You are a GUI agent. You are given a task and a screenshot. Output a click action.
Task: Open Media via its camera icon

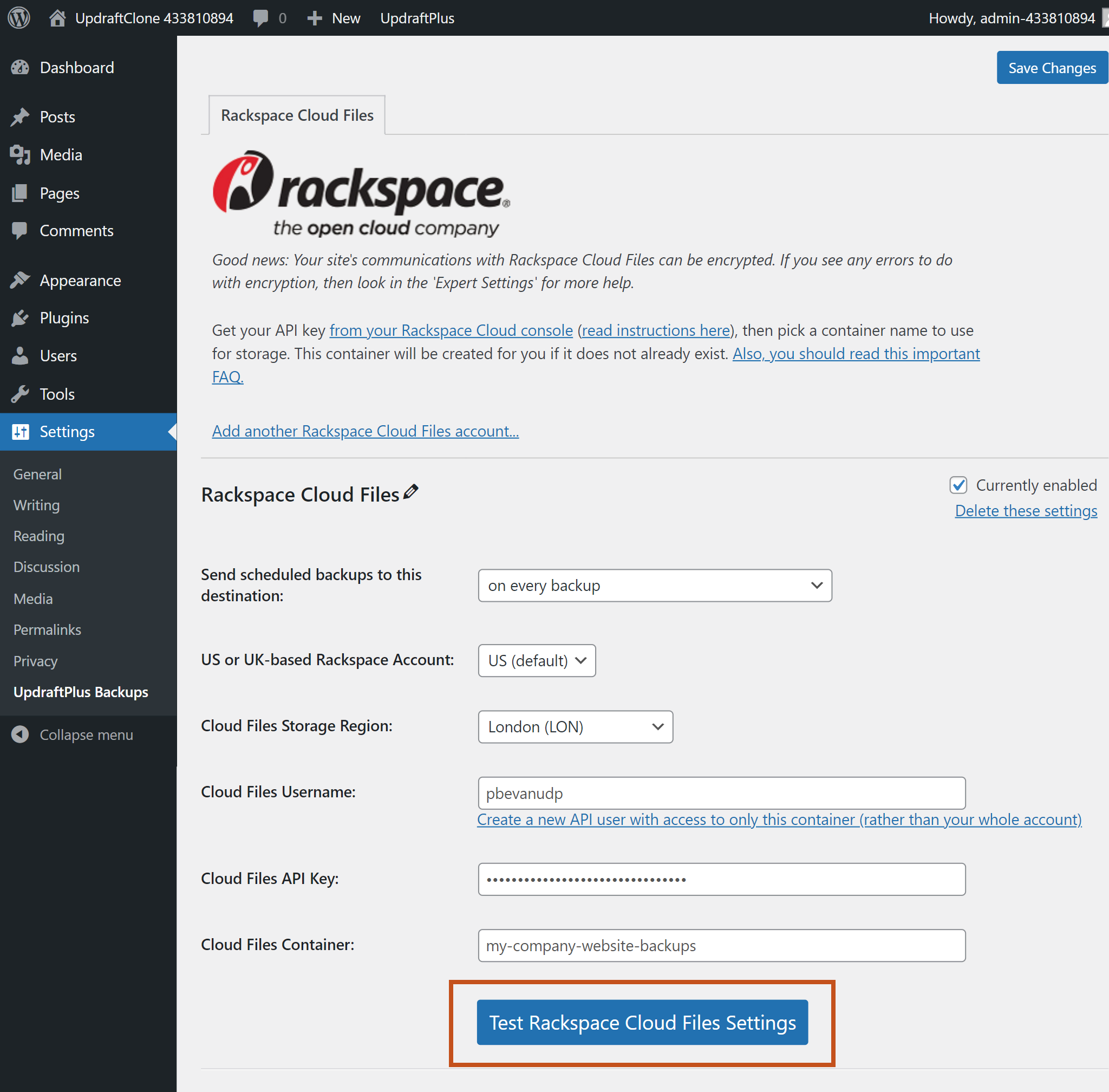(x=20, y=154)
